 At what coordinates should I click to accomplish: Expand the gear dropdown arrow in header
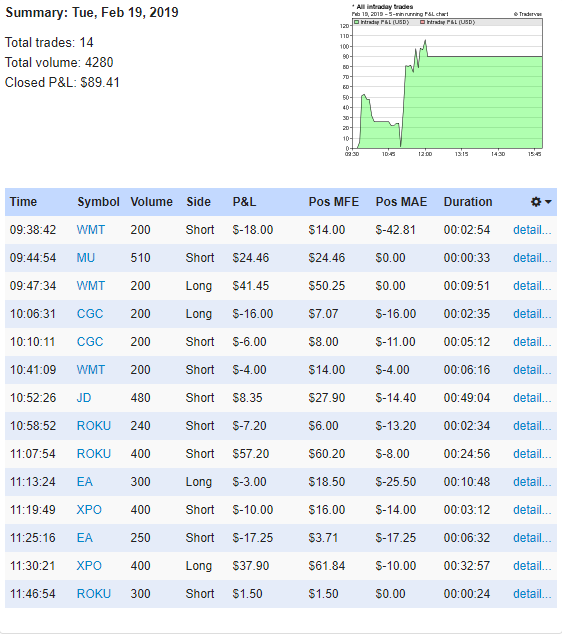548,202
